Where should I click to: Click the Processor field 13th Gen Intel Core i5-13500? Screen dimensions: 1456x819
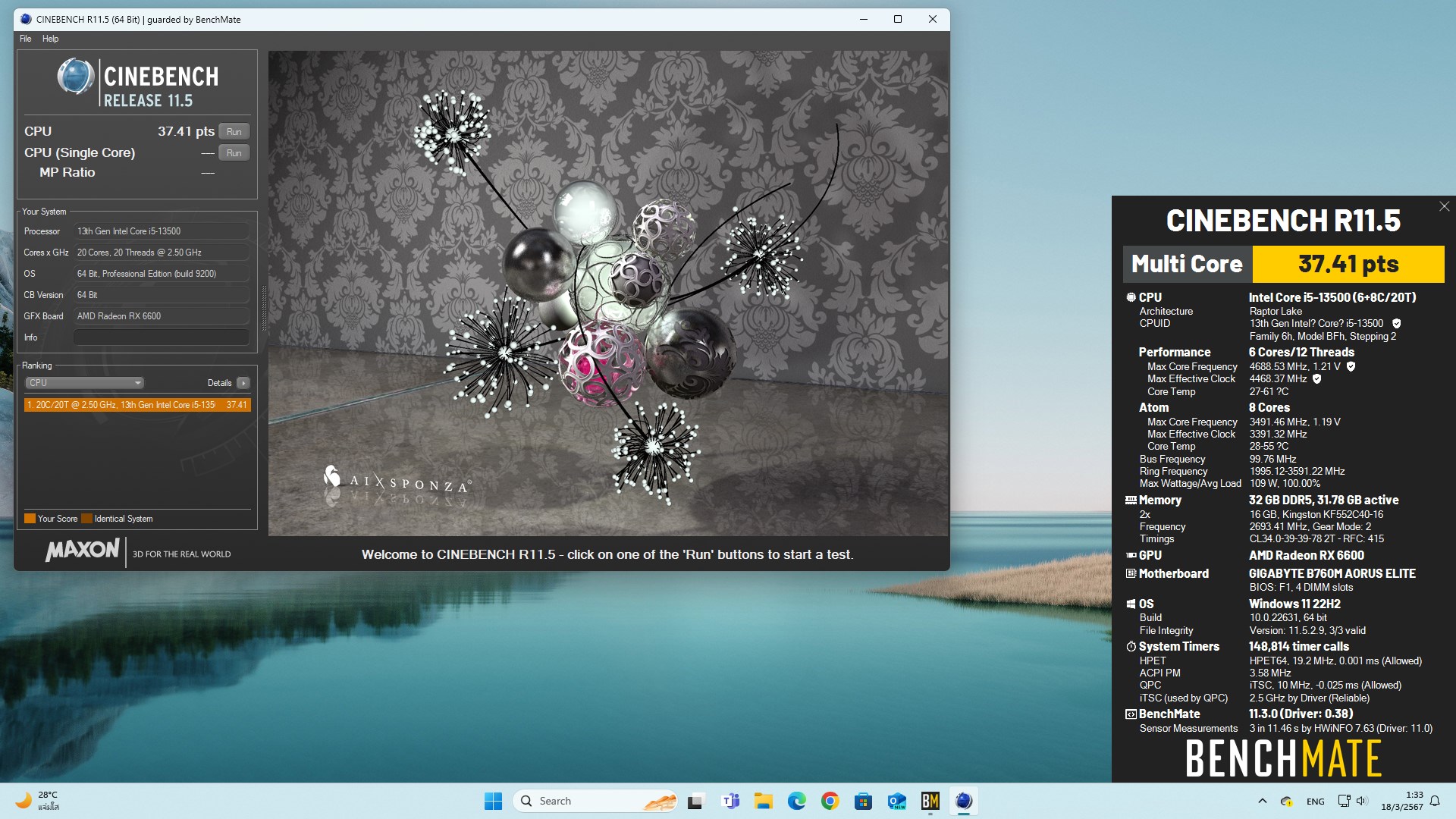pos(162,231)
